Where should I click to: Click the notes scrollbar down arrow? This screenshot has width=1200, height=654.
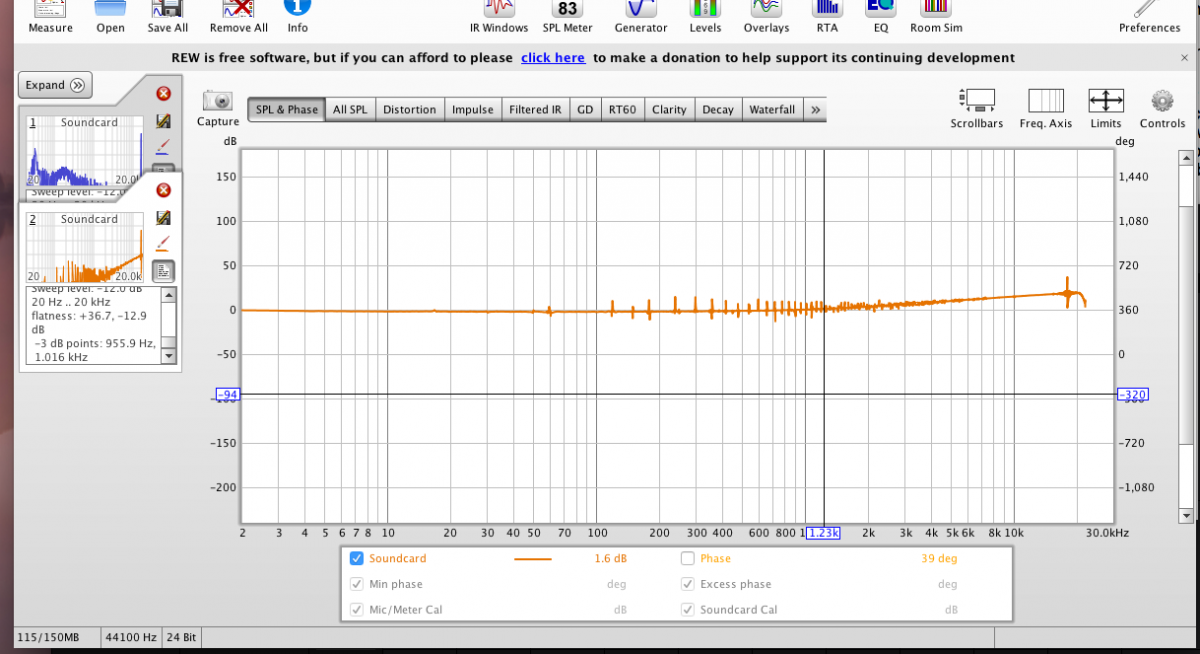pyautogui.click(x=168, y=356)
